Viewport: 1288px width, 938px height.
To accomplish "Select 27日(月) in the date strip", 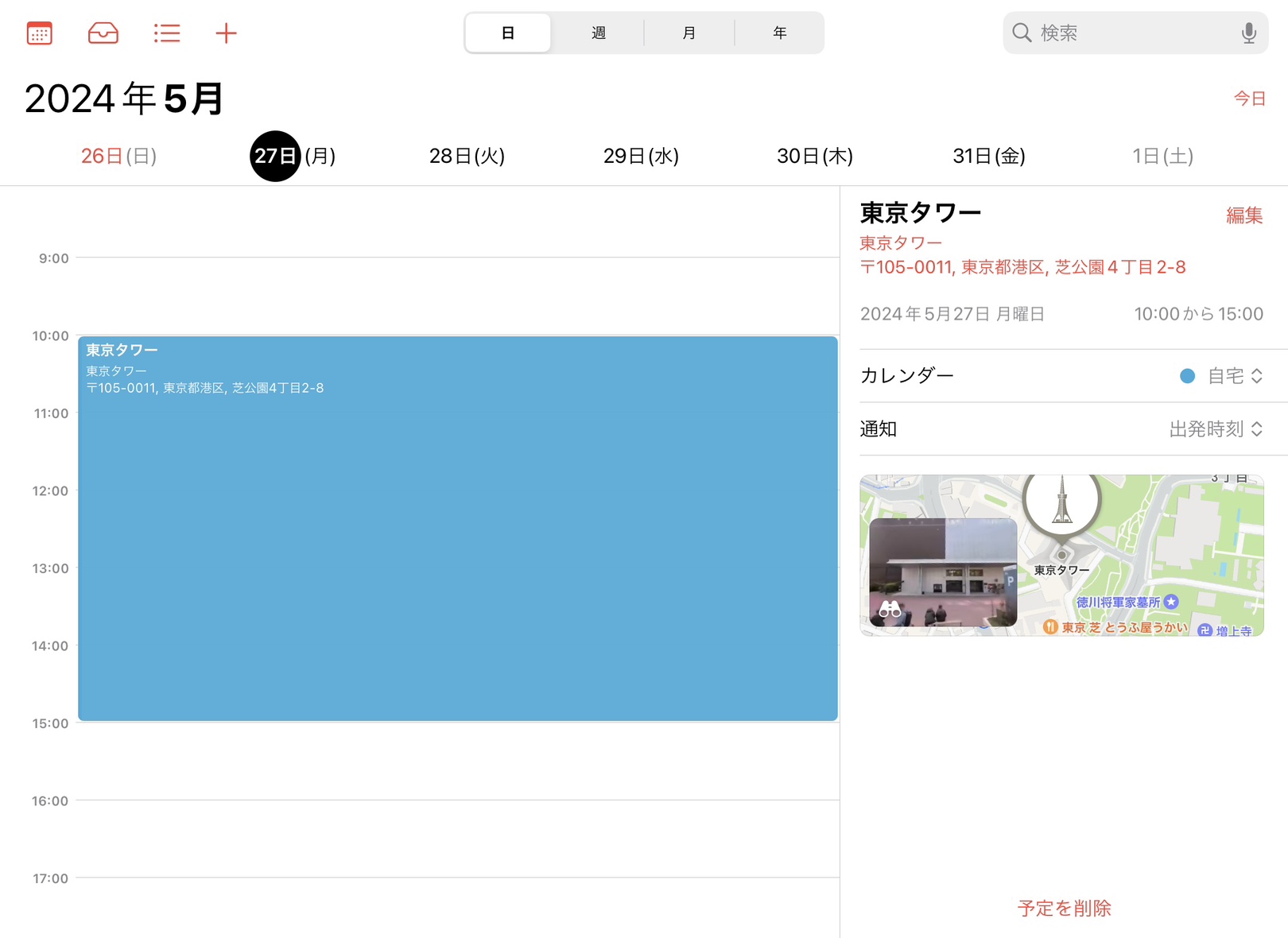I will click(x=293, y=156).
